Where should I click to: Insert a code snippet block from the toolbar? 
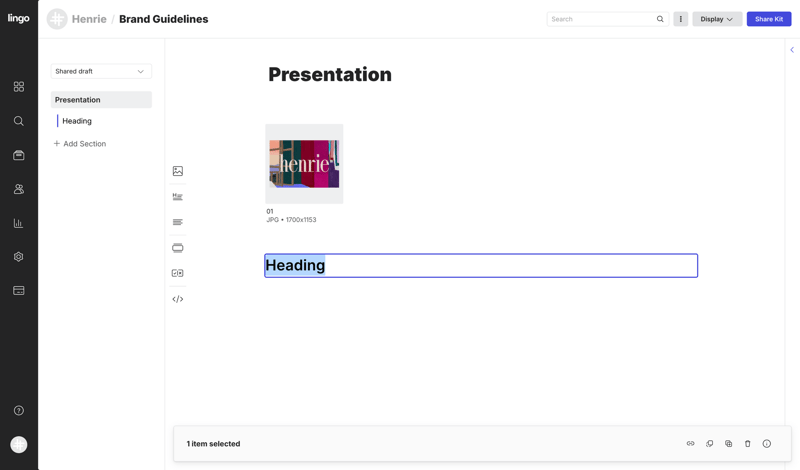178,299
